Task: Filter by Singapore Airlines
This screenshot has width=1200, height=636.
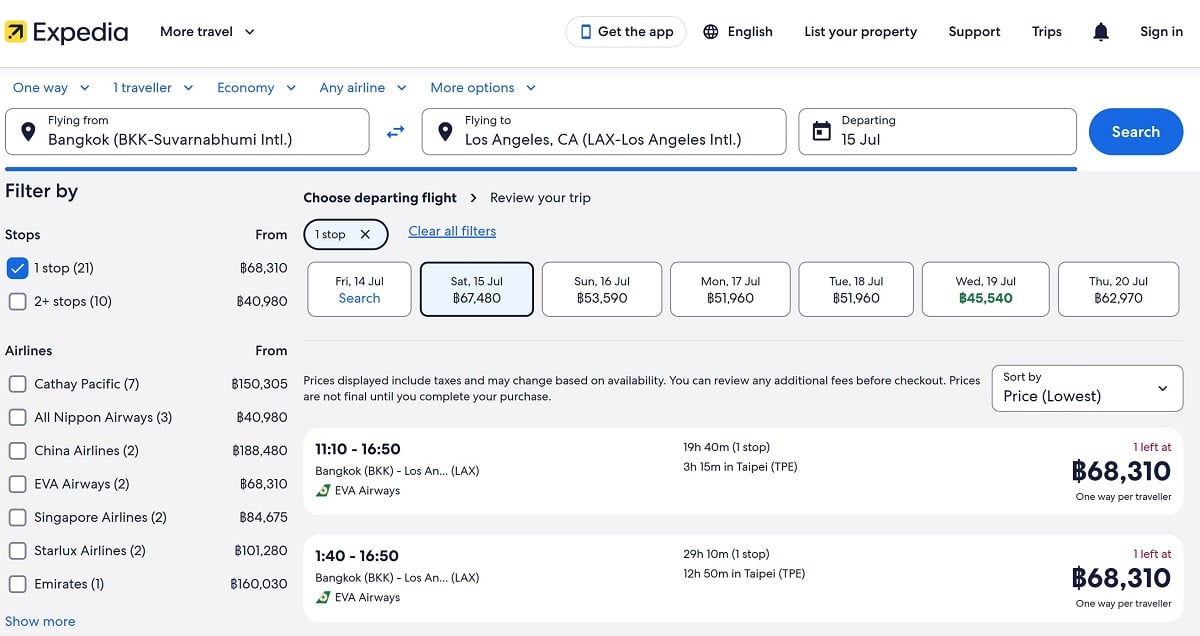Action: [x=17, y=517]
